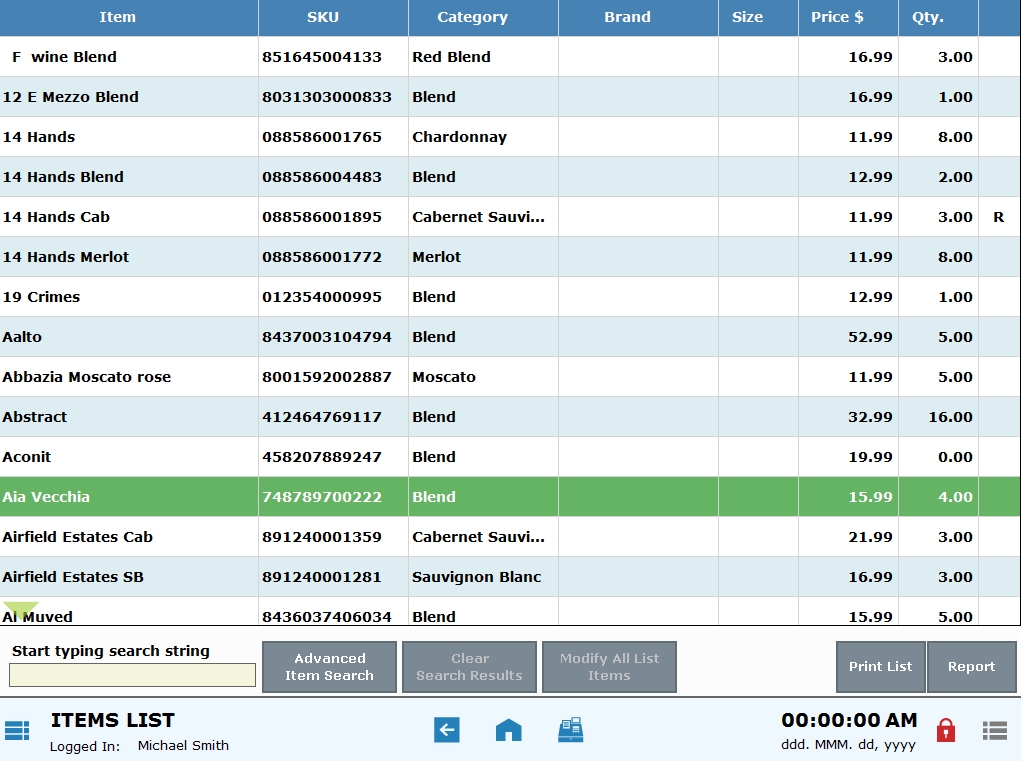
Task: Select the highlighted Aia Vecchia row
Action: tap(510, 497)
